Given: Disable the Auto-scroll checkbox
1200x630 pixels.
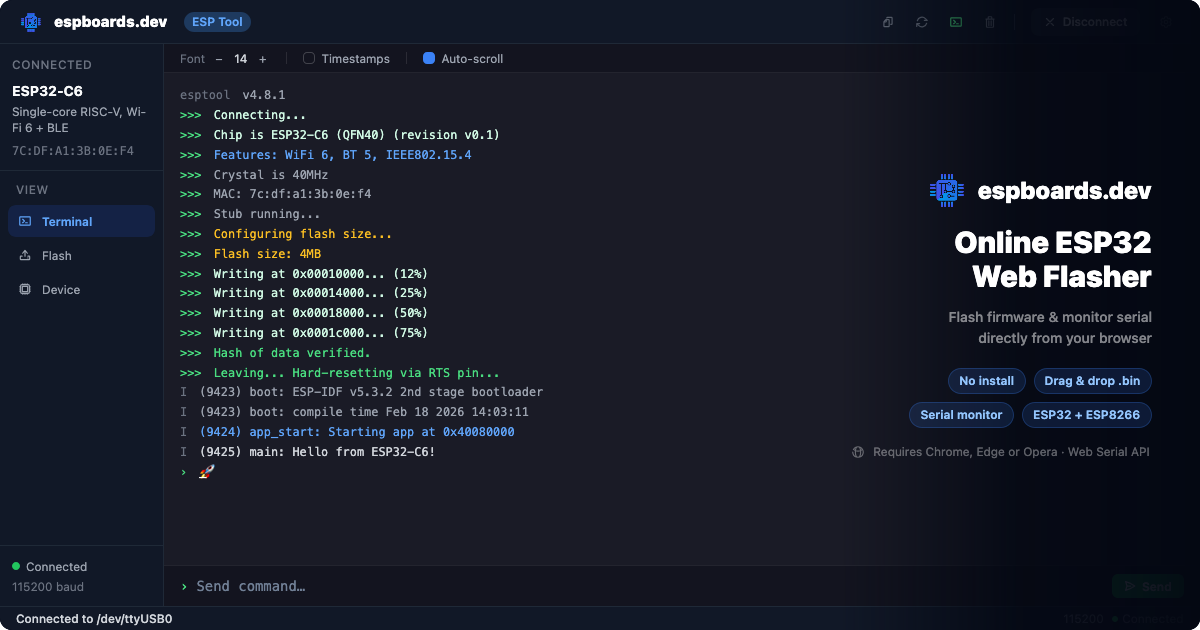Looking at the screenshot, I should pyautogui.click(x=429, y=59).
